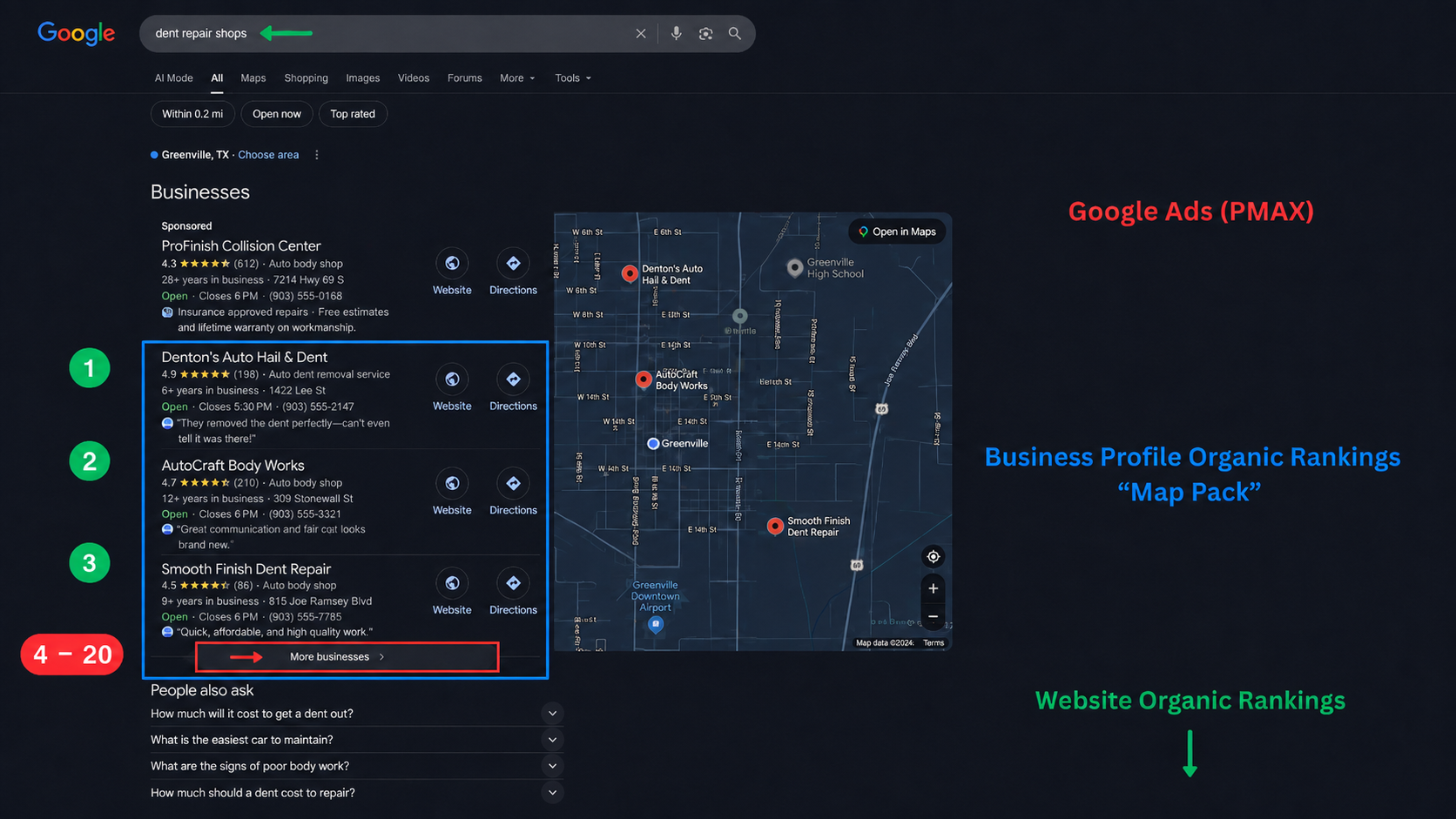Viewport: 1456px width, 819px height.
Task: Clear the search box with the X icon
Action: [x=641, y=34]
